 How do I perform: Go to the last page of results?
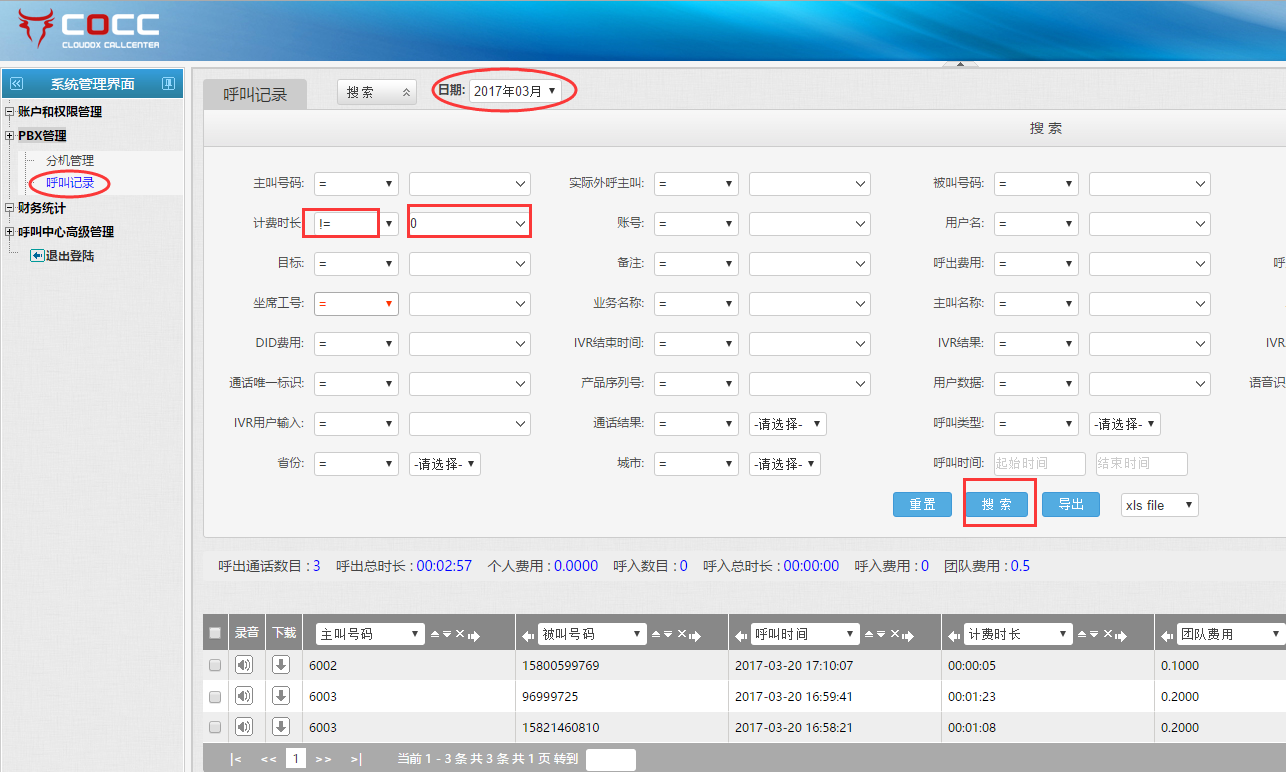tap(356, 759)
